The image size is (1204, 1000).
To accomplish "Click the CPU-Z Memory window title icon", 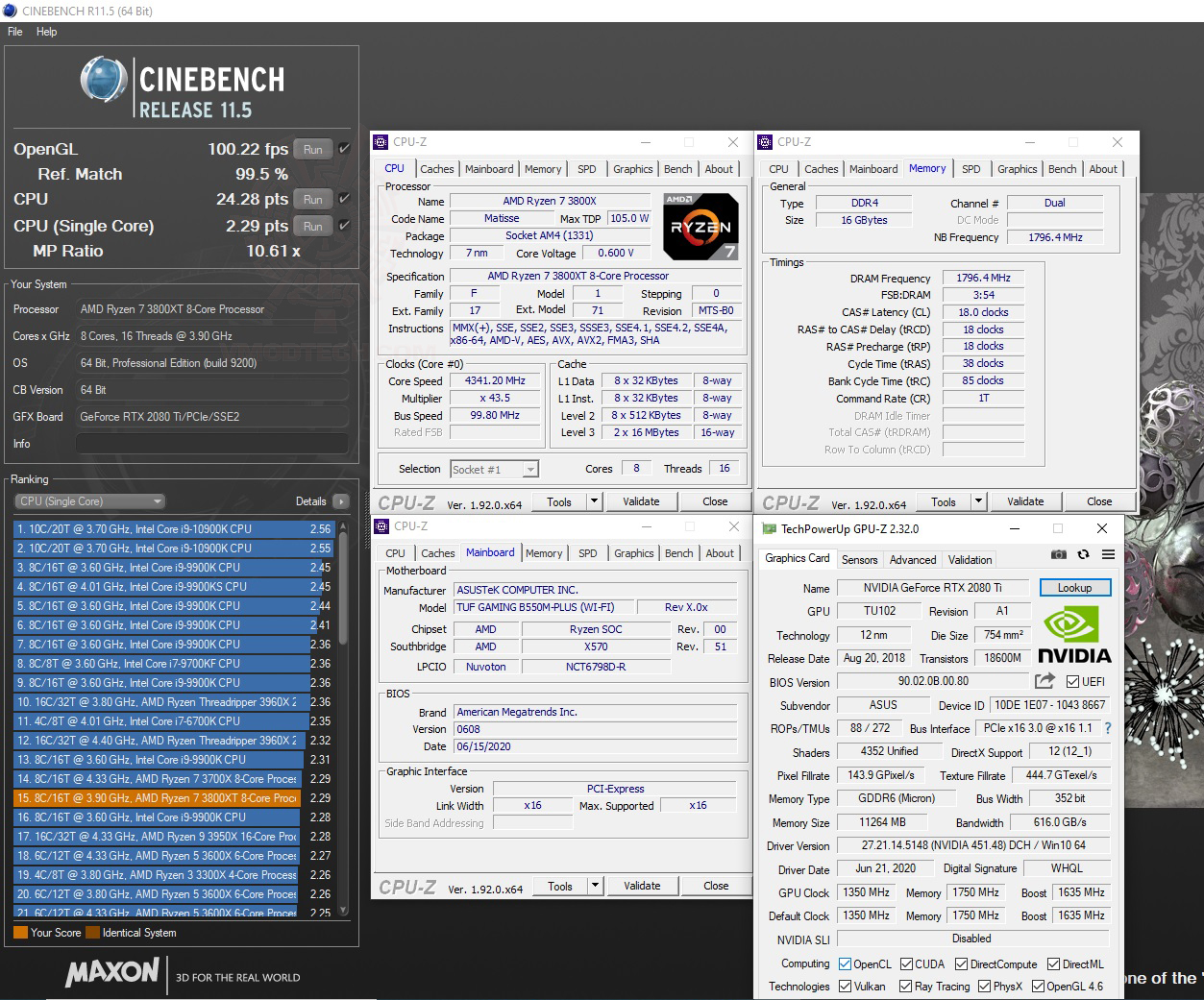I will [766, 142].
